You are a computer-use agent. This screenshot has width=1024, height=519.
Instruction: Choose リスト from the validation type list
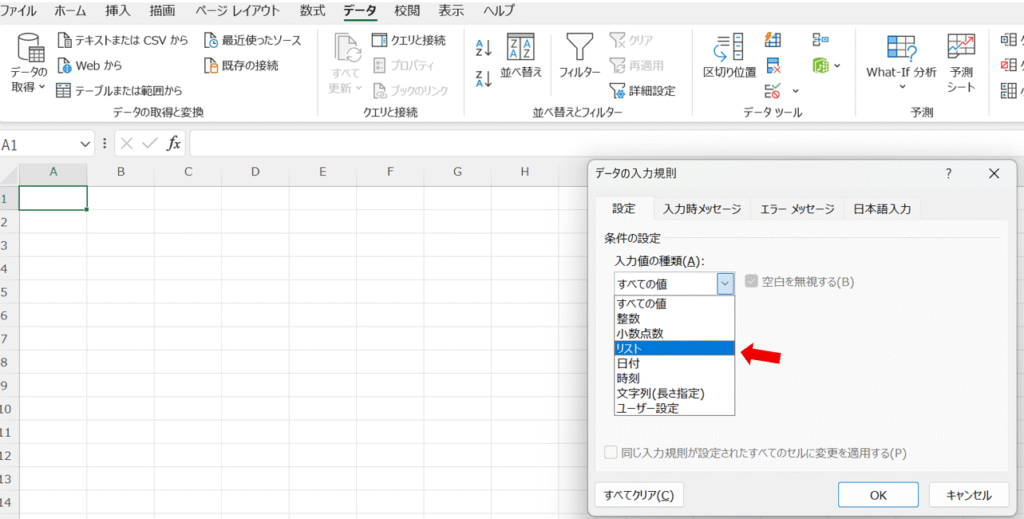click(x=674, y=349)
